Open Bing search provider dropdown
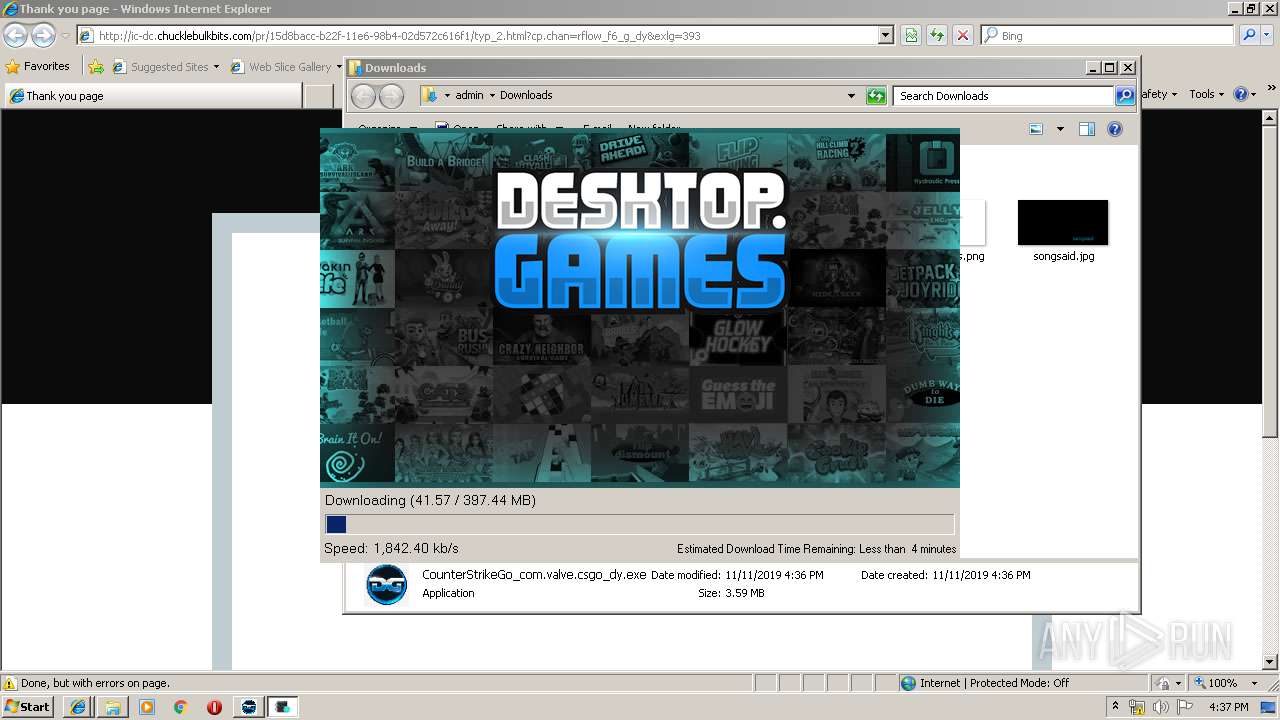Image resolution: width=1280 pixels, height=720 pixels. point(1265,35)
